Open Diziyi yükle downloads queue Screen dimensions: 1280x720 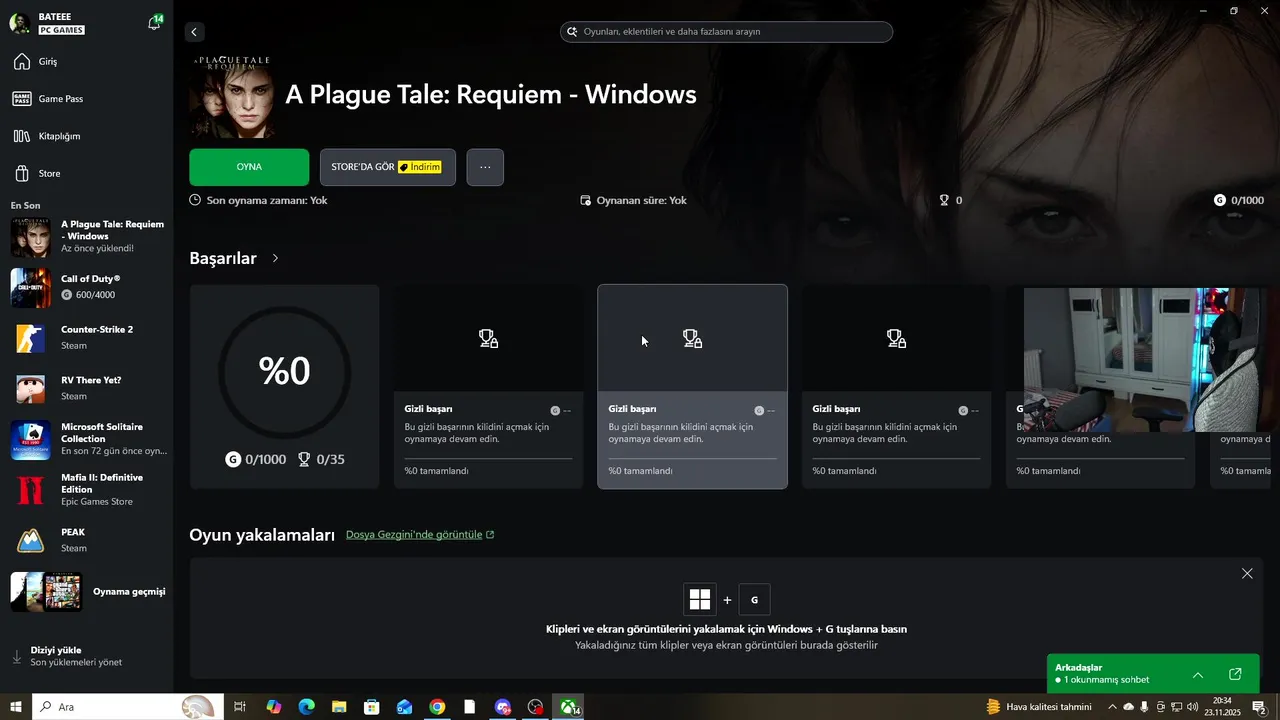coord(87,656)
